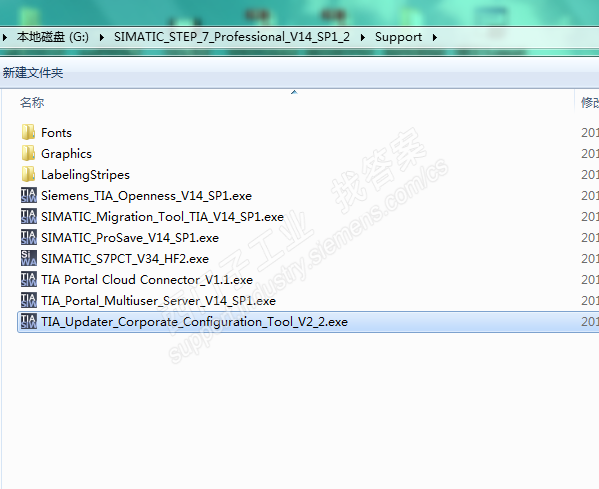
Task: Open the Graphics folder icon
Action: coord(28,154)
